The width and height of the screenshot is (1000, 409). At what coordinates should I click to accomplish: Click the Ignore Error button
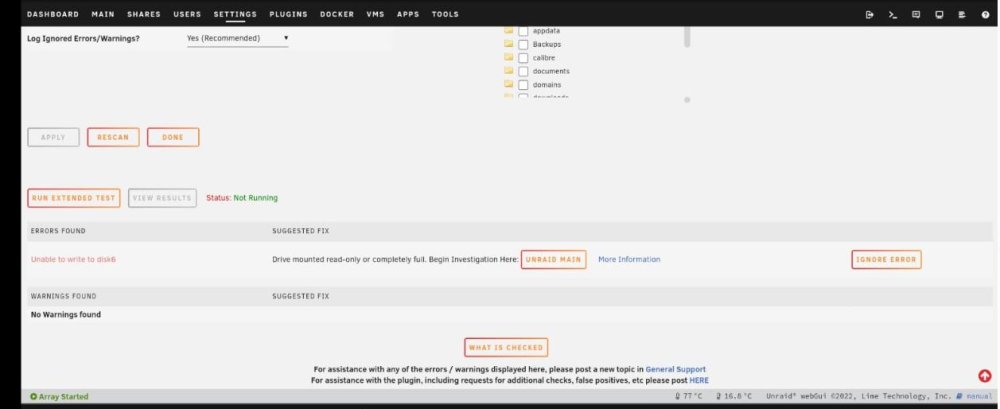point(886,260)
